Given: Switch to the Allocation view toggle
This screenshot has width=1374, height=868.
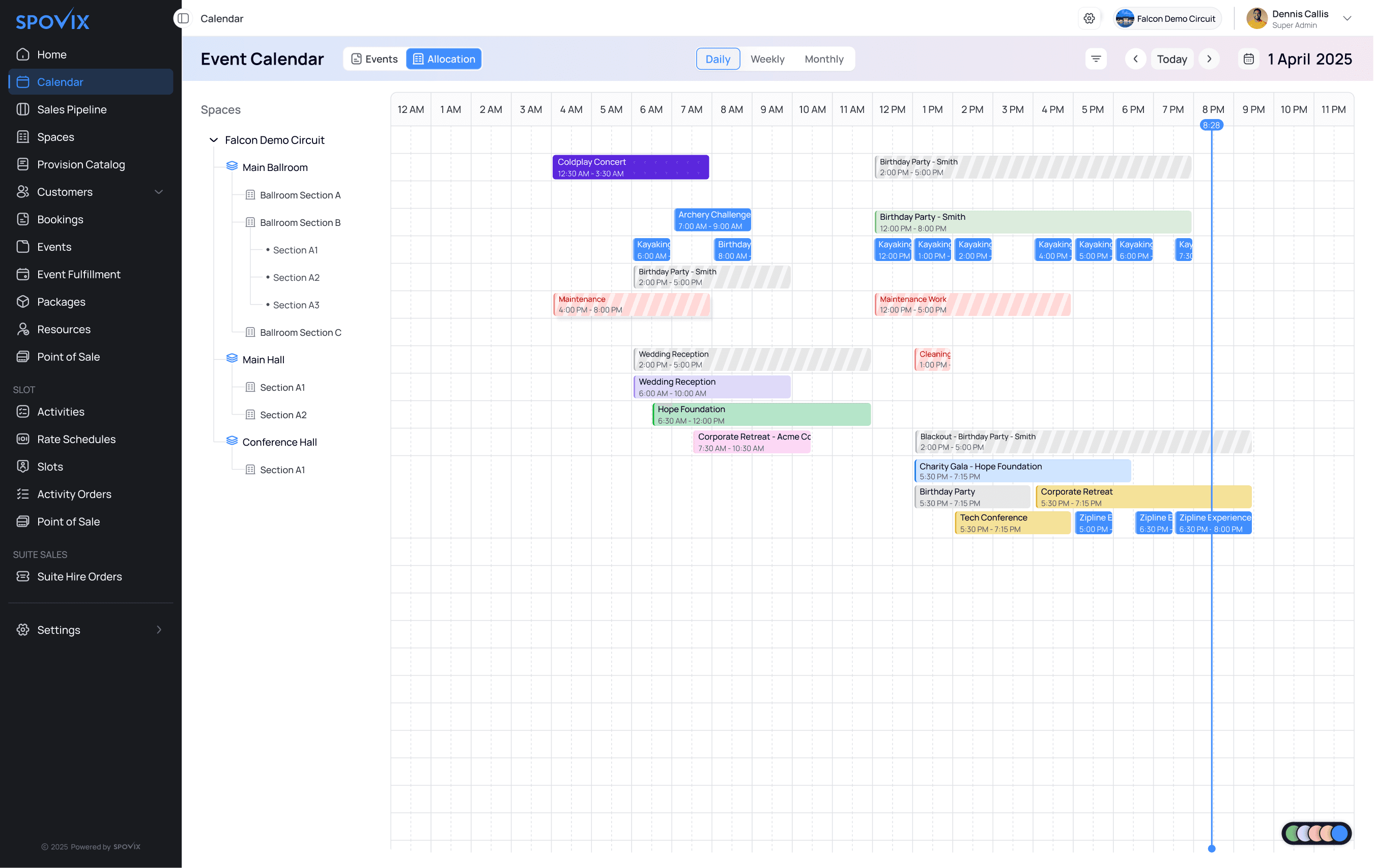Looking at the screenshot, I should [x=443, y=58].
